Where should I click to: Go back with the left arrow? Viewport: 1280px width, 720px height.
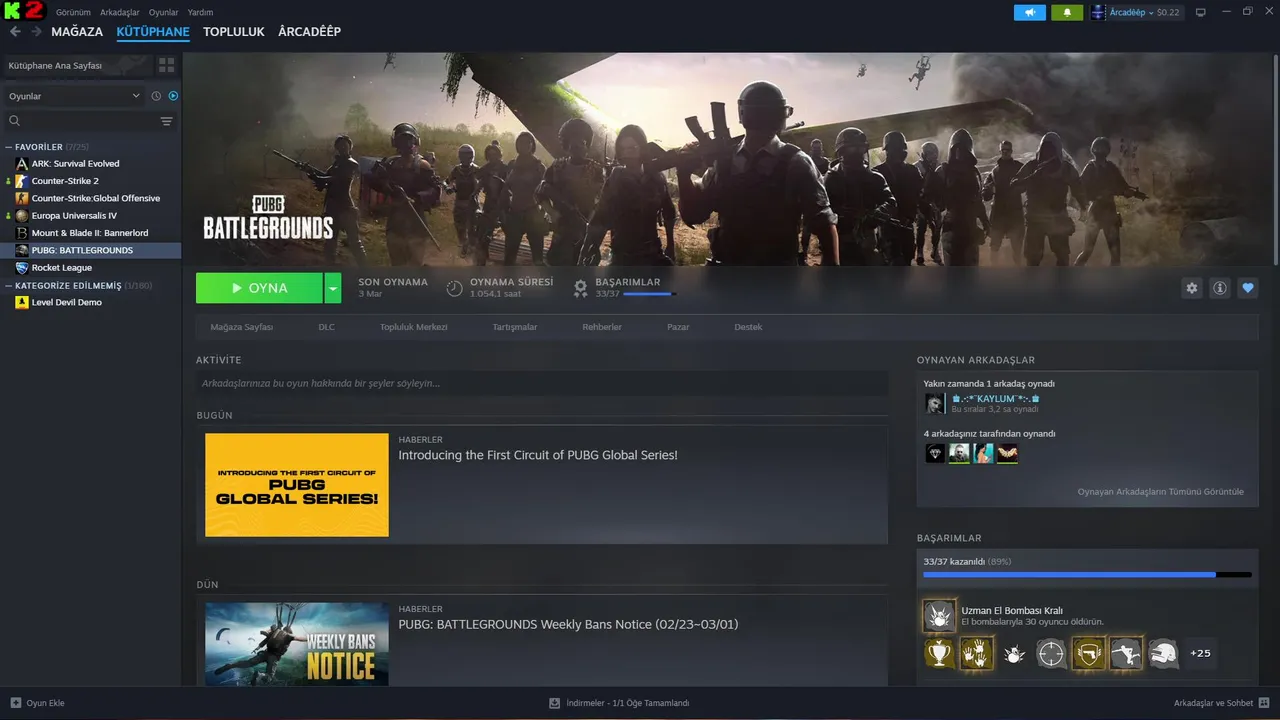[14, 32]
